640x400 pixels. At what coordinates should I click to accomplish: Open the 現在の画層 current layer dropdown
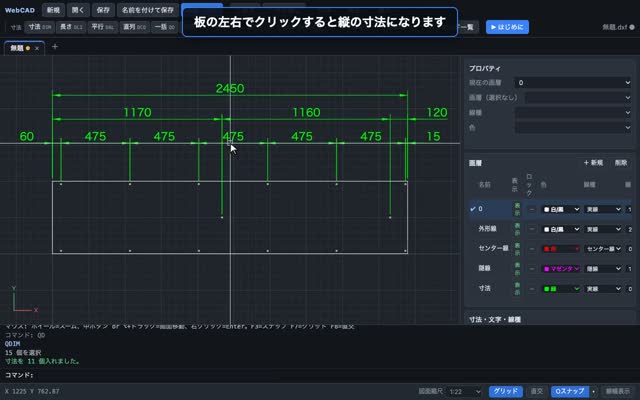coord(573,83)
